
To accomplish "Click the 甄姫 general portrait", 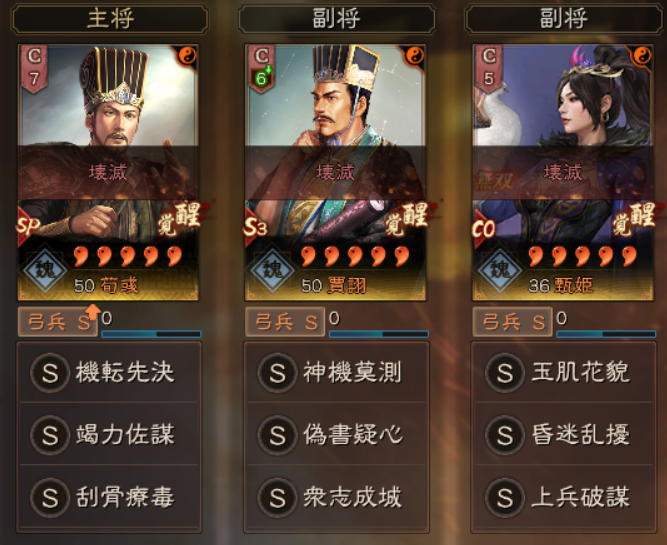I will click(563, 172).
